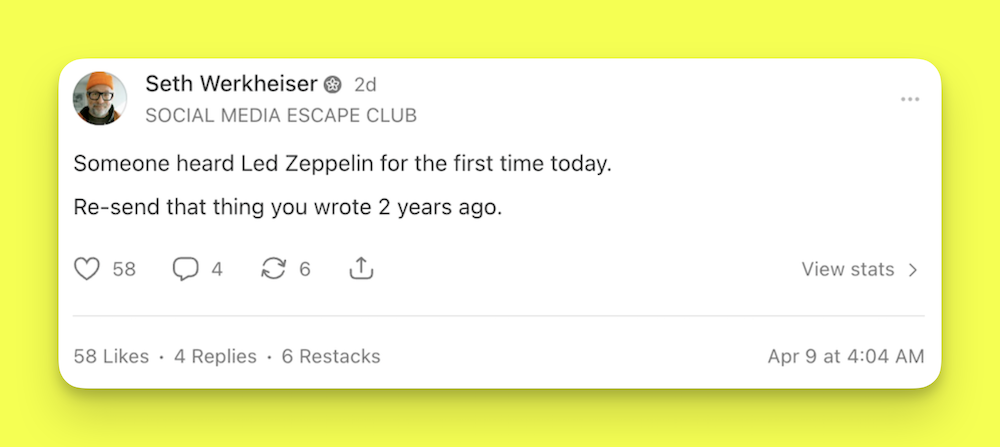1000x447 pixels.
Task: Like the note with the heart icon
Action: (x=88, y=269)
